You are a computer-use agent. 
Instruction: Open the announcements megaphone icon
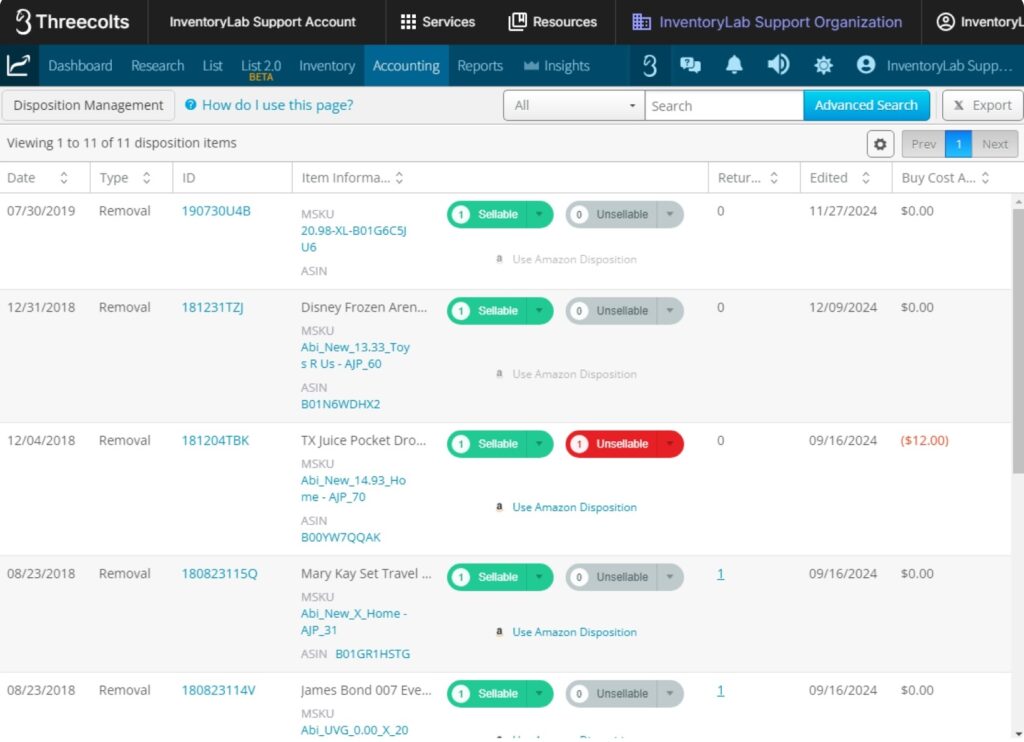(x=778, y=66)
